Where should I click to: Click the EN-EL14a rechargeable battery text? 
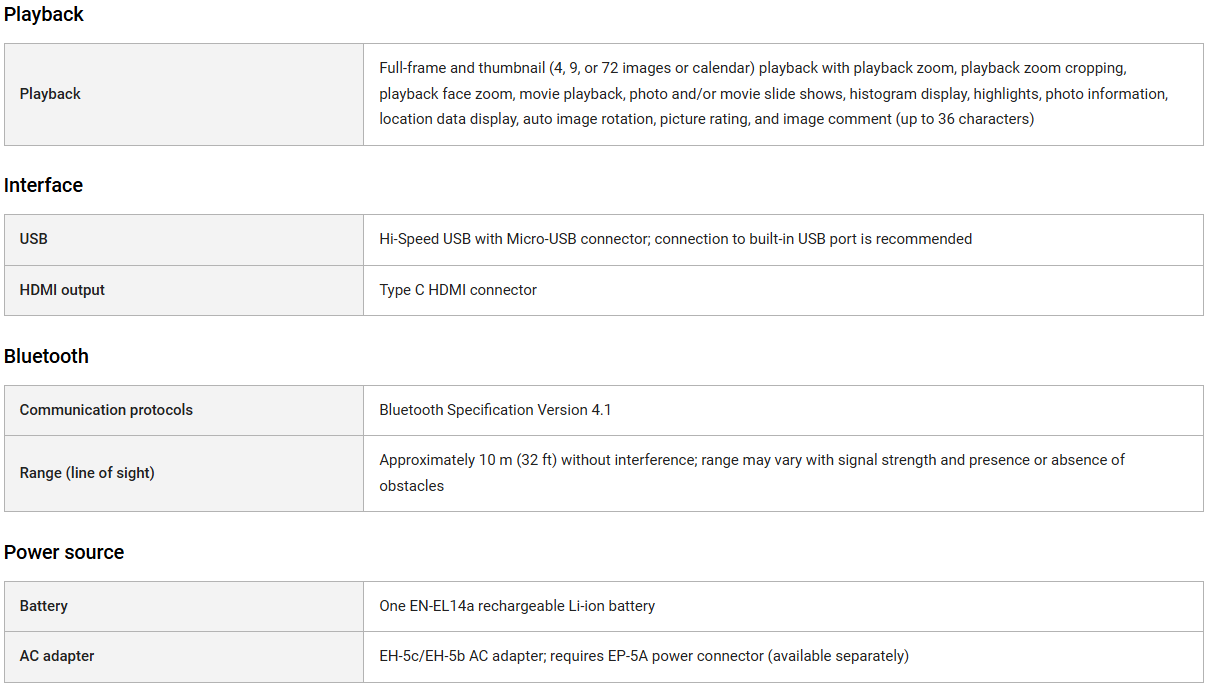coord(517,606)
